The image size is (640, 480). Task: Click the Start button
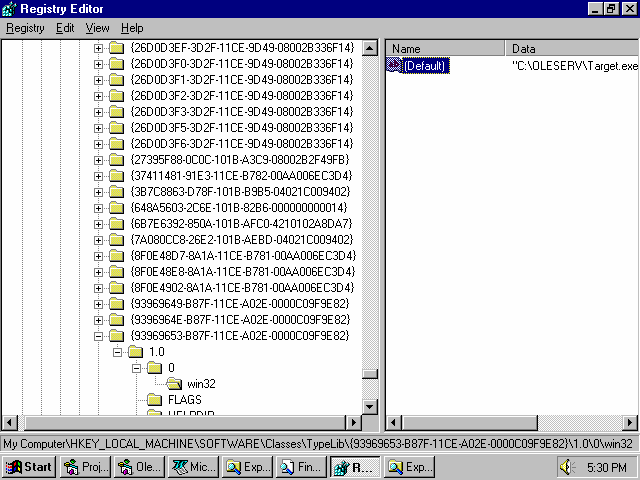coord(29,466)
